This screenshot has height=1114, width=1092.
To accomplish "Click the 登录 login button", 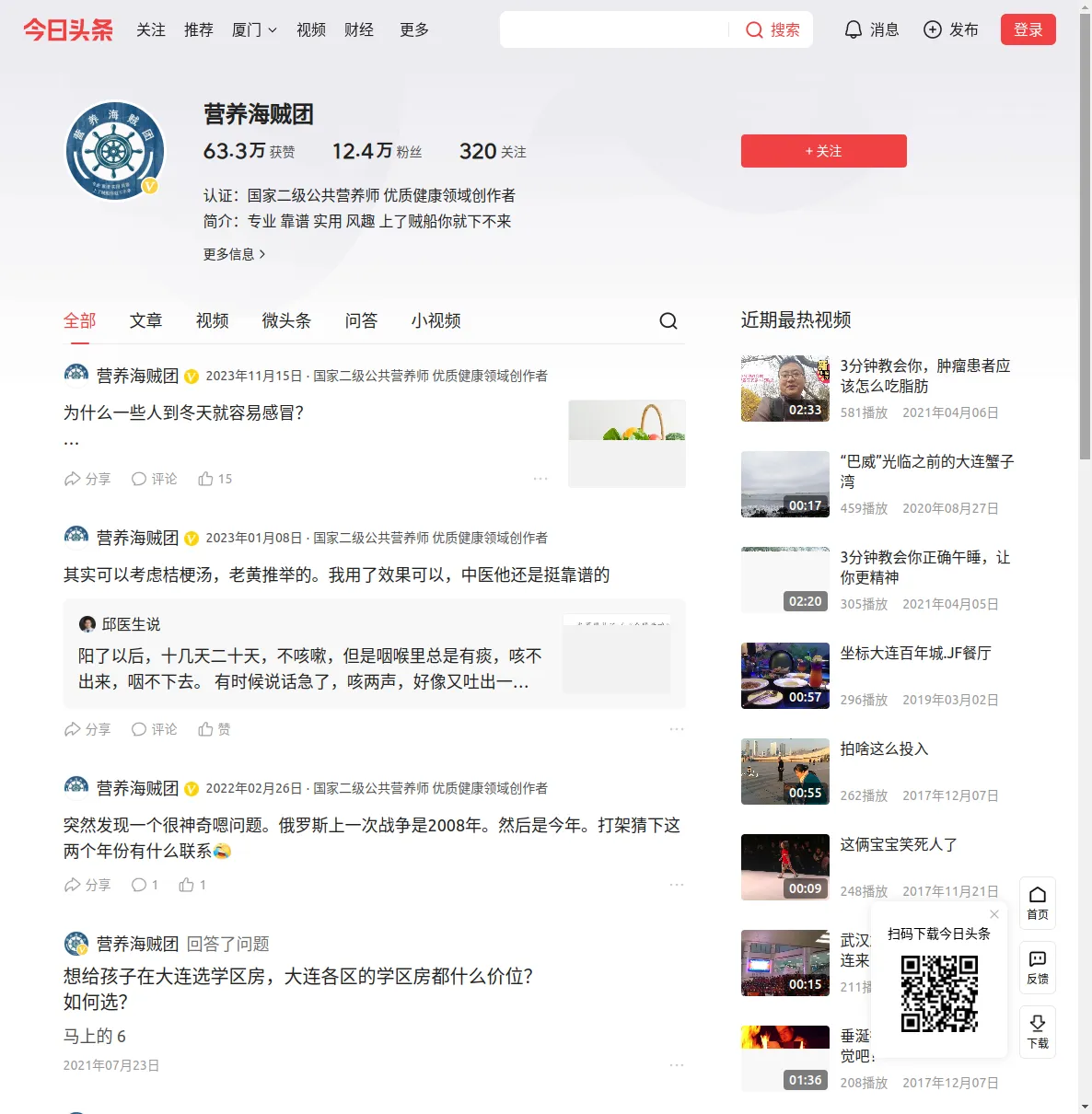I will pyautogui.click(x=1028, y=29).
